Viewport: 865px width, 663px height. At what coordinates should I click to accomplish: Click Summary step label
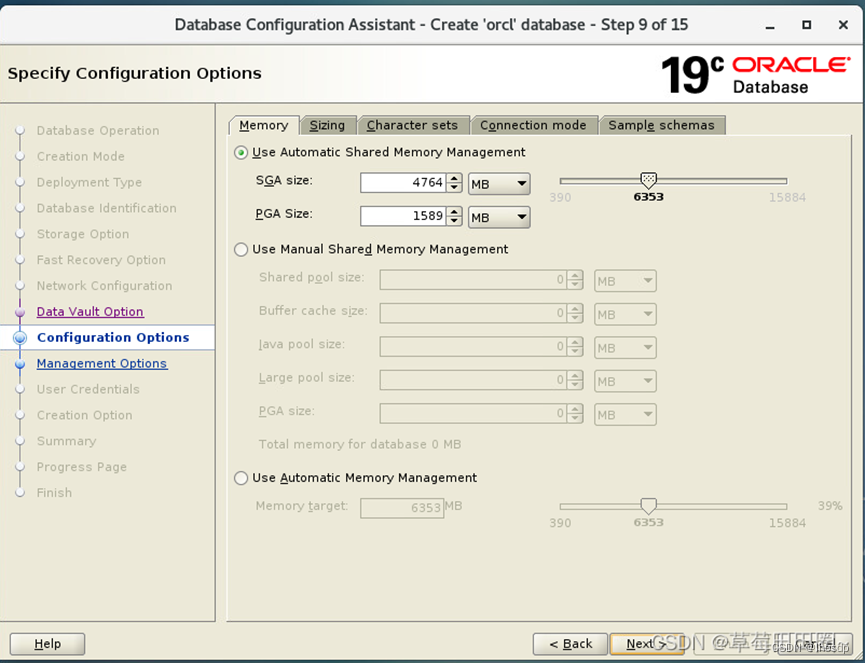(66, 441)
